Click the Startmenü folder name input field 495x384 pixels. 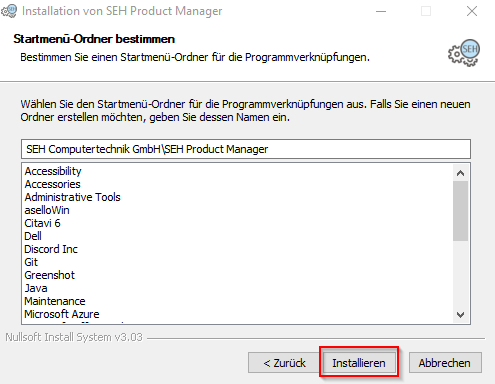click(246, 149)
